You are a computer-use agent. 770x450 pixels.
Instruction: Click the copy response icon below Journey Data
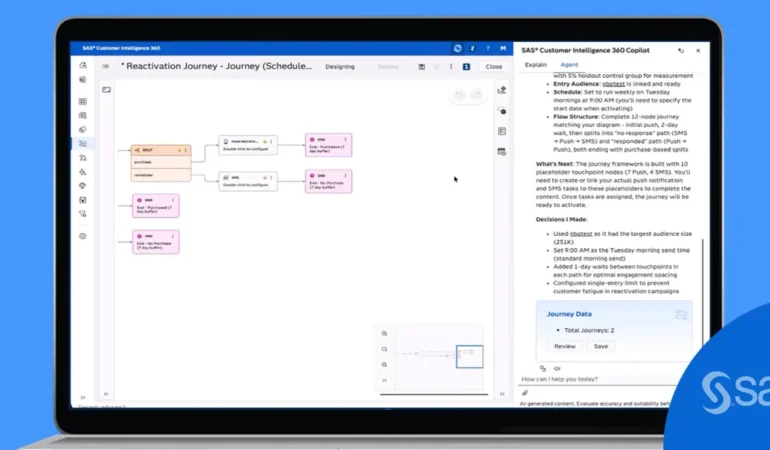point(543,368)
